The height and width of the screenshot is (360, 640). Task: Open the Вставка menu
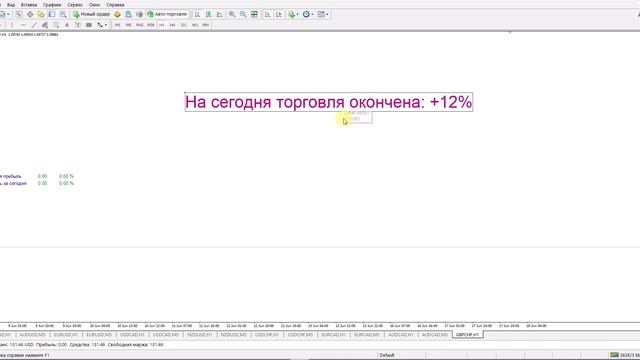[29, 5]
